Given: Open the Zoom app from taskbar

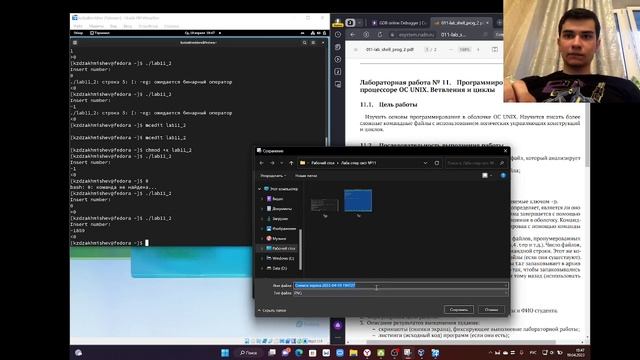Looking at the screenshot, I should click(340, 353).
